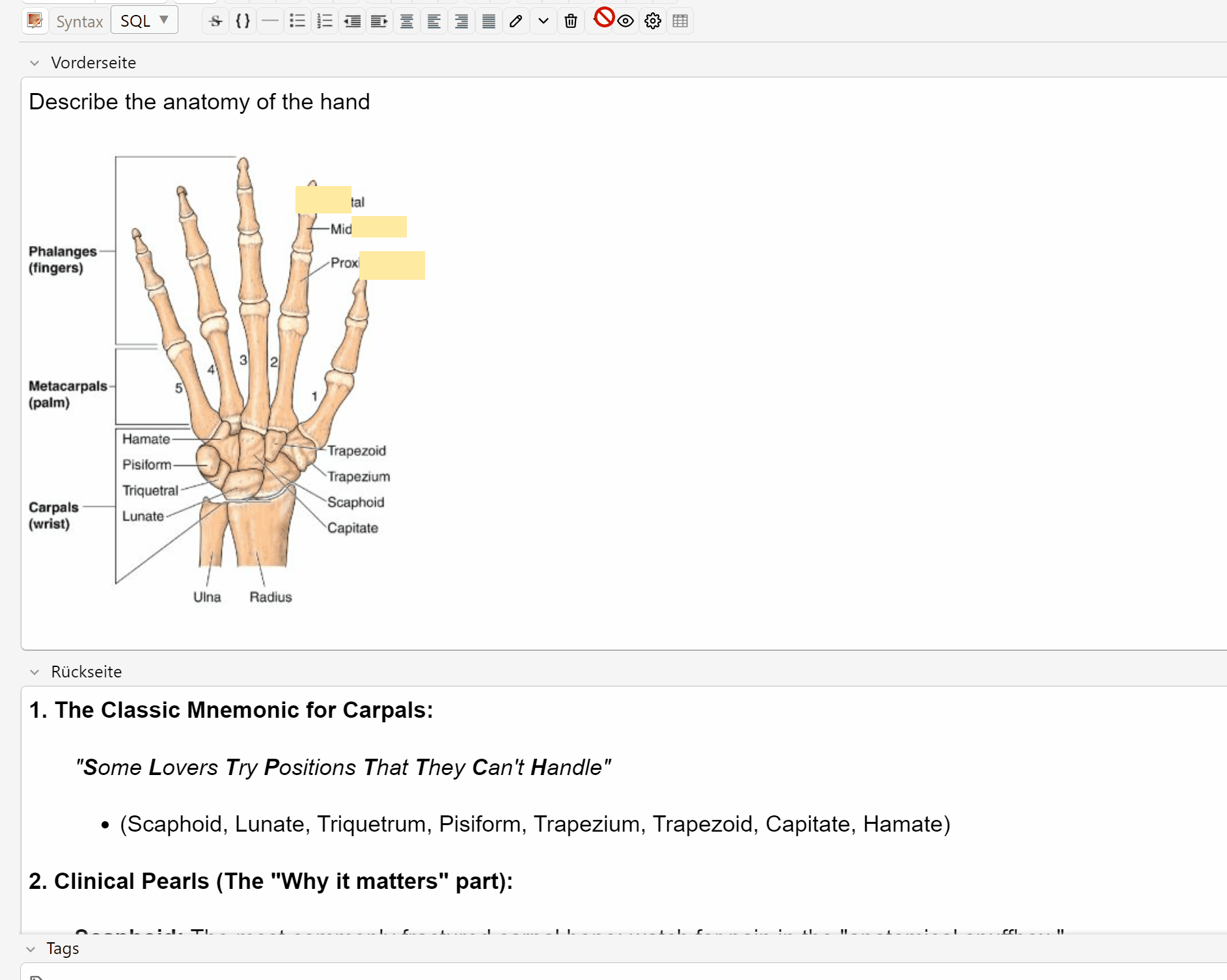Insert a code block with curly braces icon
The image size is (1227, 980).
click(x=243, y=21)
